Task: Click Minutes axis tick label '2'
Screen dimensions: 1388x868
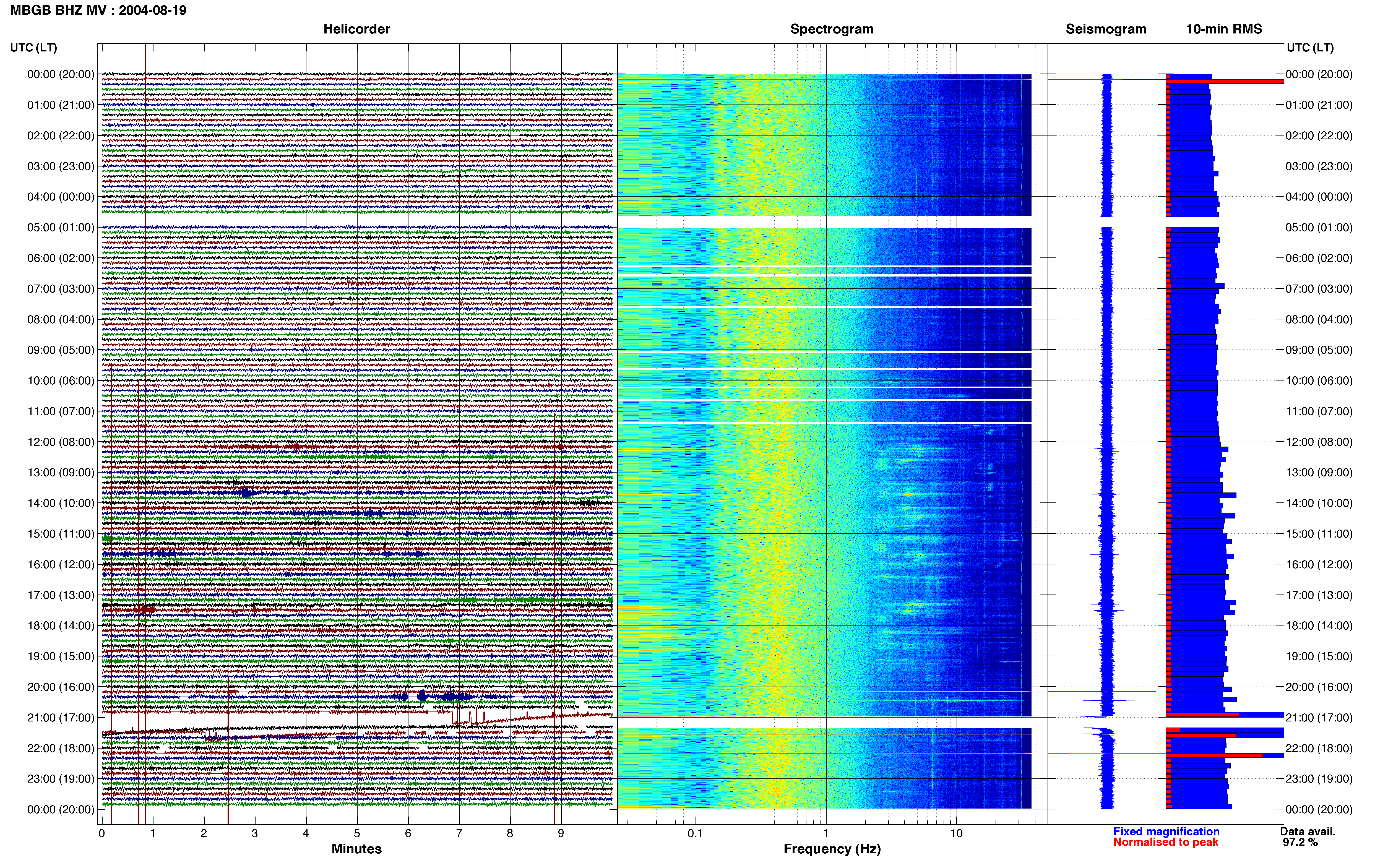Action: [204, 833]
